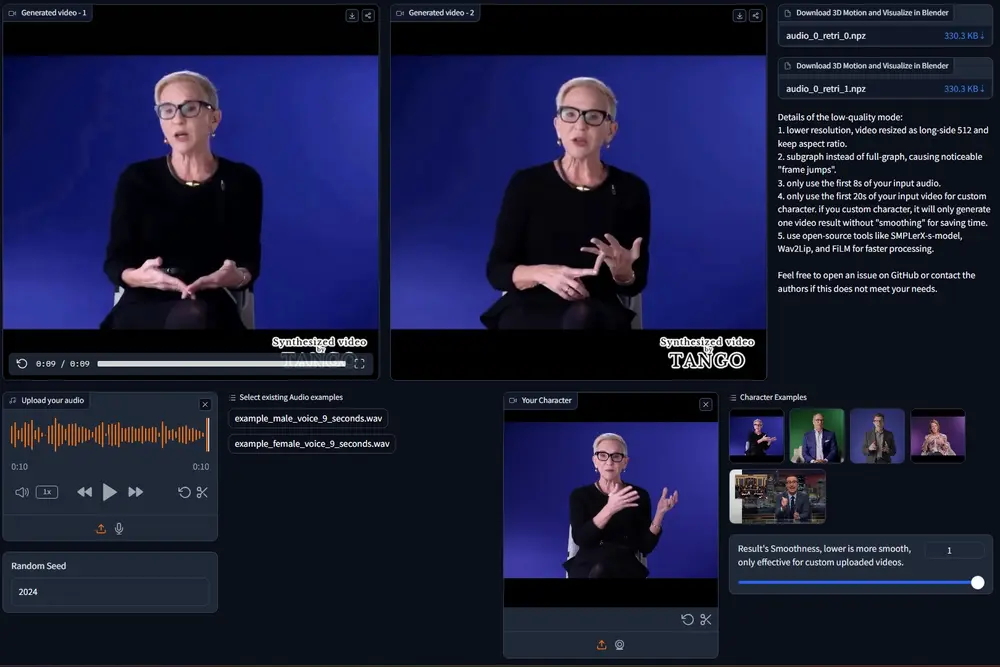Click the Generated video - 2 preview
This screenshot has width=1000, height=667.
click(x=578, y=192)
